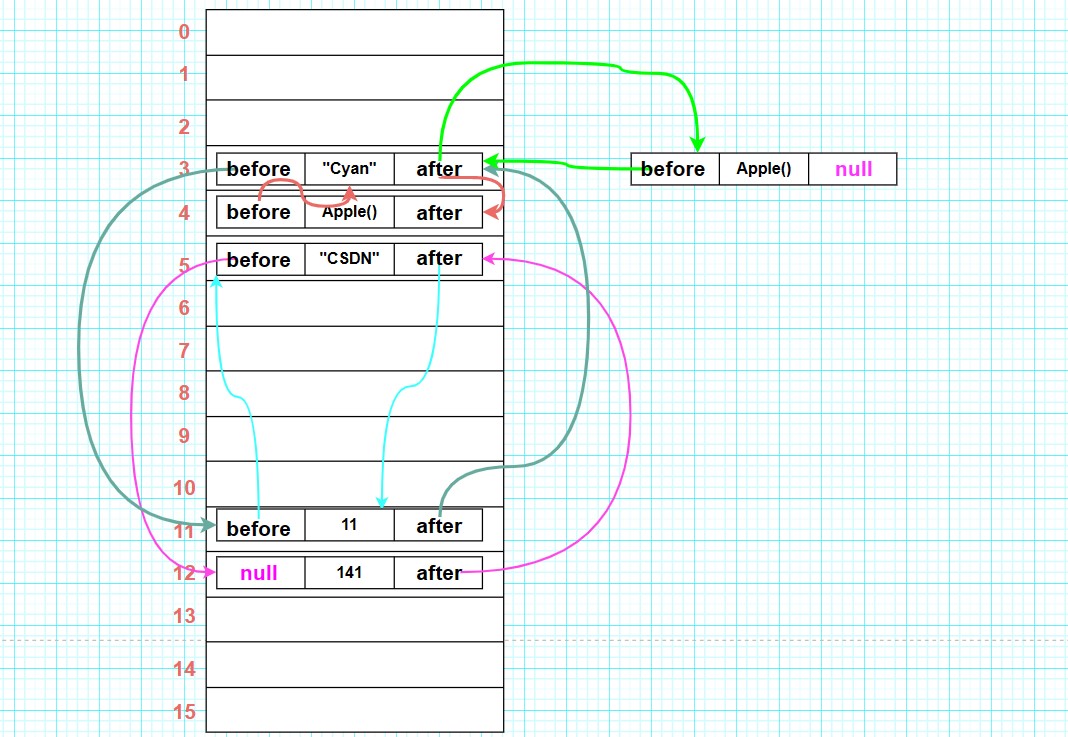
Task: Select the pink null cell in row 12
Action: pos(260,572)
